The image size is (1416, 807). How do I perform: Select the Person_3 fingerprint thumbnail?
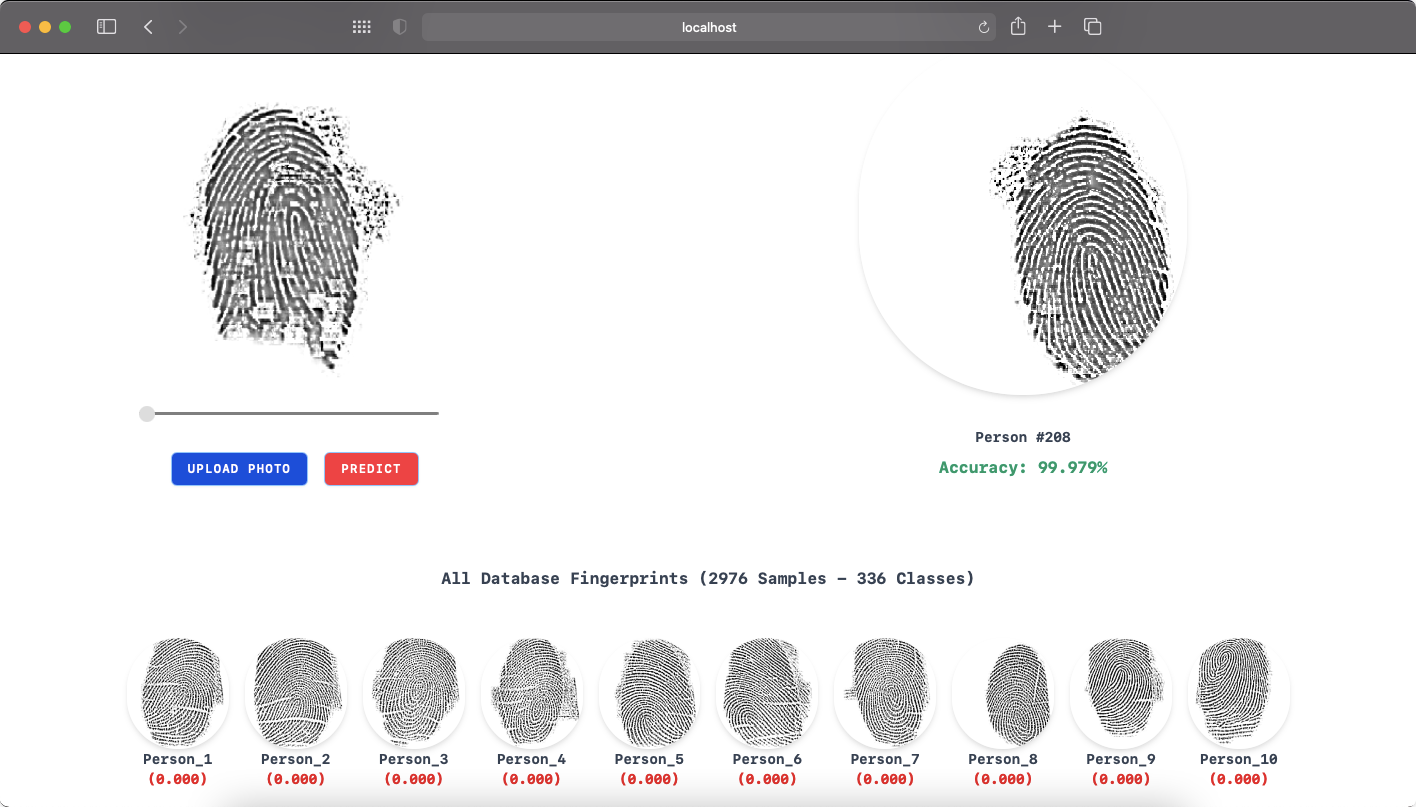click(x=414, y=691)
